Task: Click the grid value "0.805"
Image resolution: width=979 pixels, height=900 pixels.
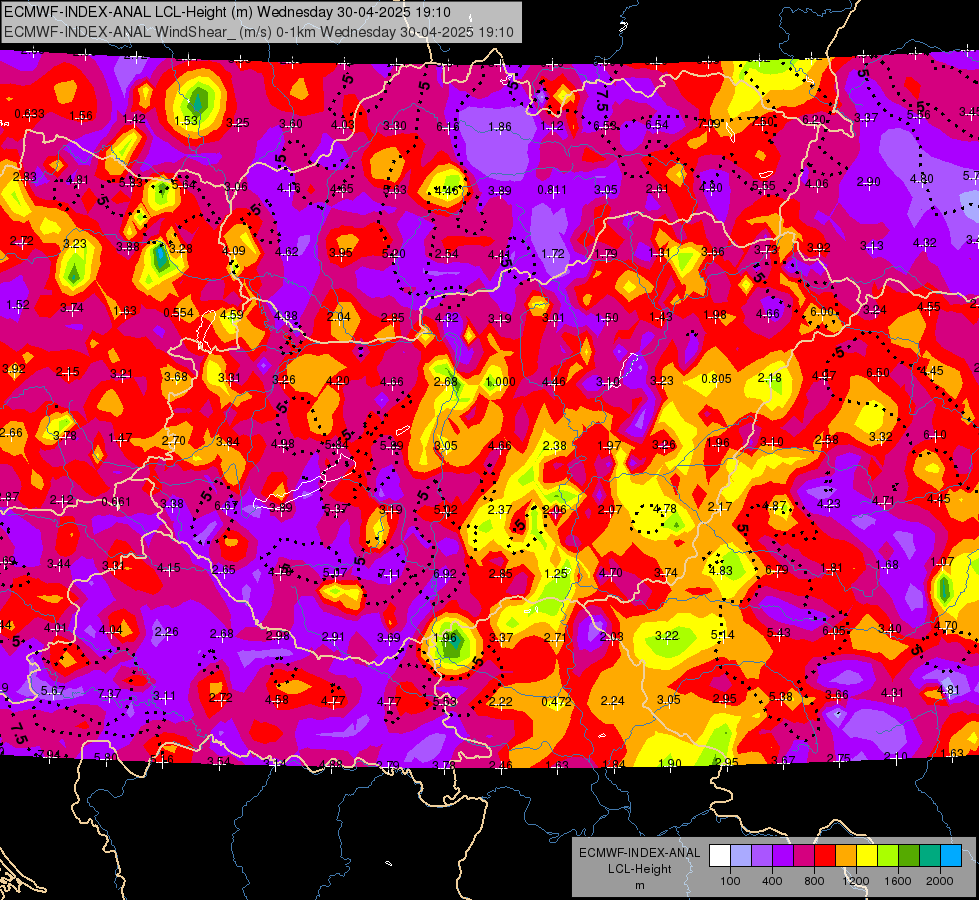Action: (x=716, y=378)
